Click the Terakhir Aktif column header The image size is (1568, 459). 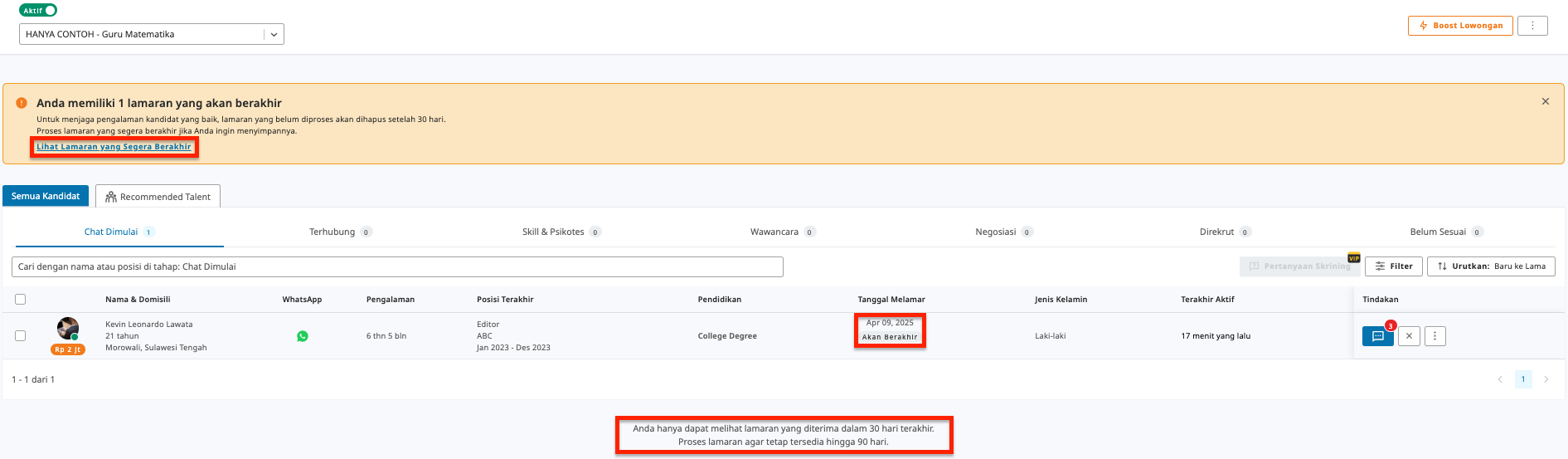pos(1207,300)
